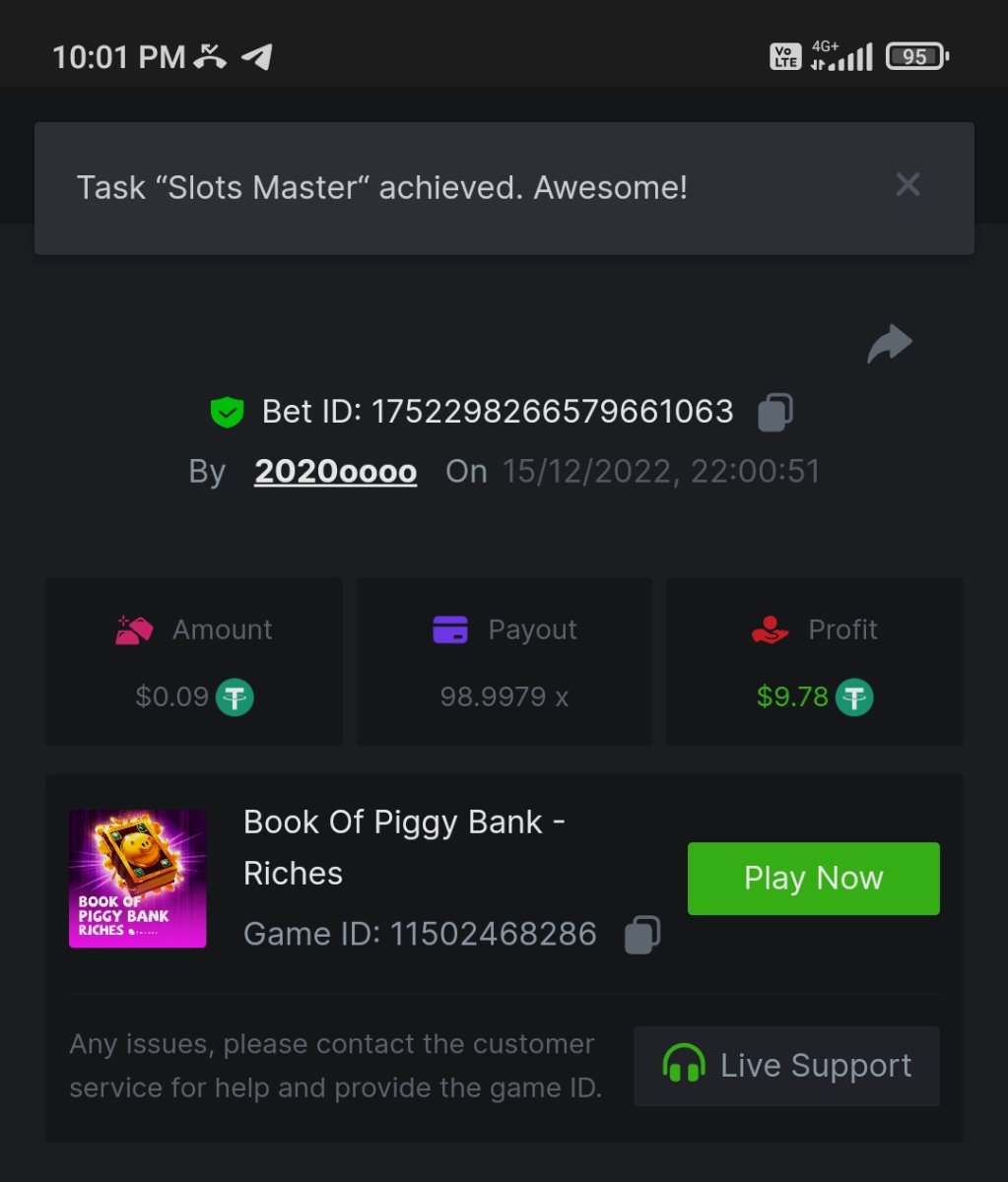The width and height of the screenshot is (1008, 1182).
Task: Tap the Profit hand icon
Action: click(x=771, y=629)
